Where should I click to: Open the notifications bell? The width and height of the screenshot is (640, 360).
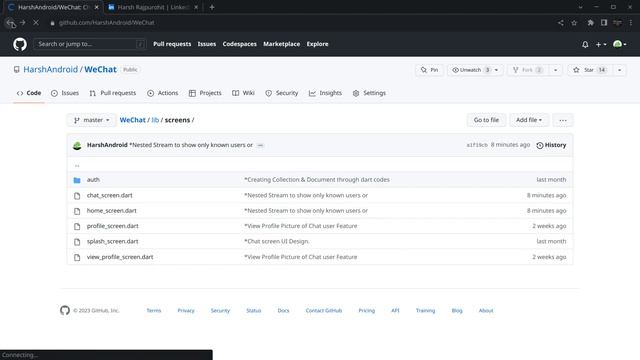(x=585, y=44)
